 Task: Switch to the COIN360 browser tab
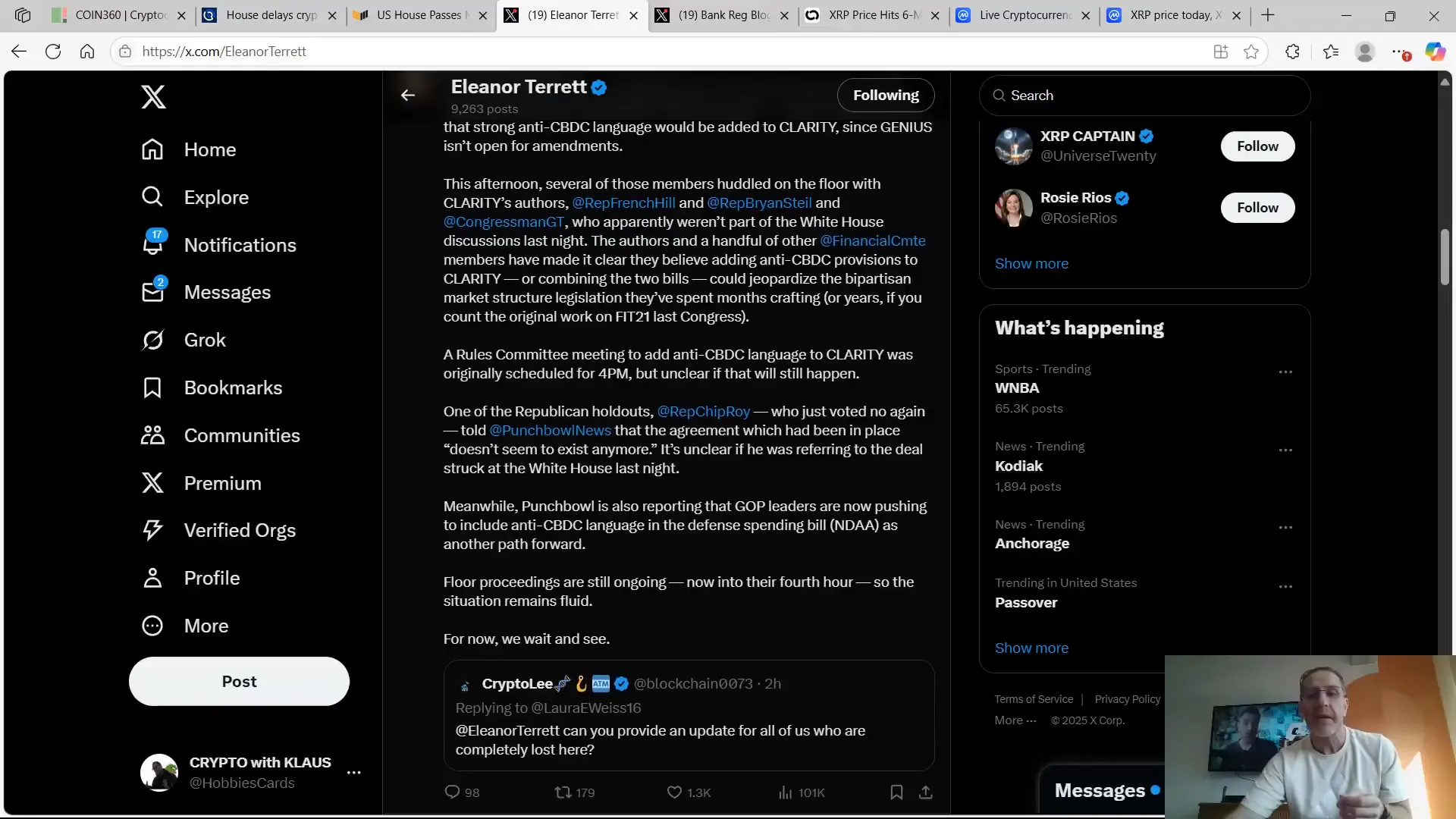click(x=119, y=15)
